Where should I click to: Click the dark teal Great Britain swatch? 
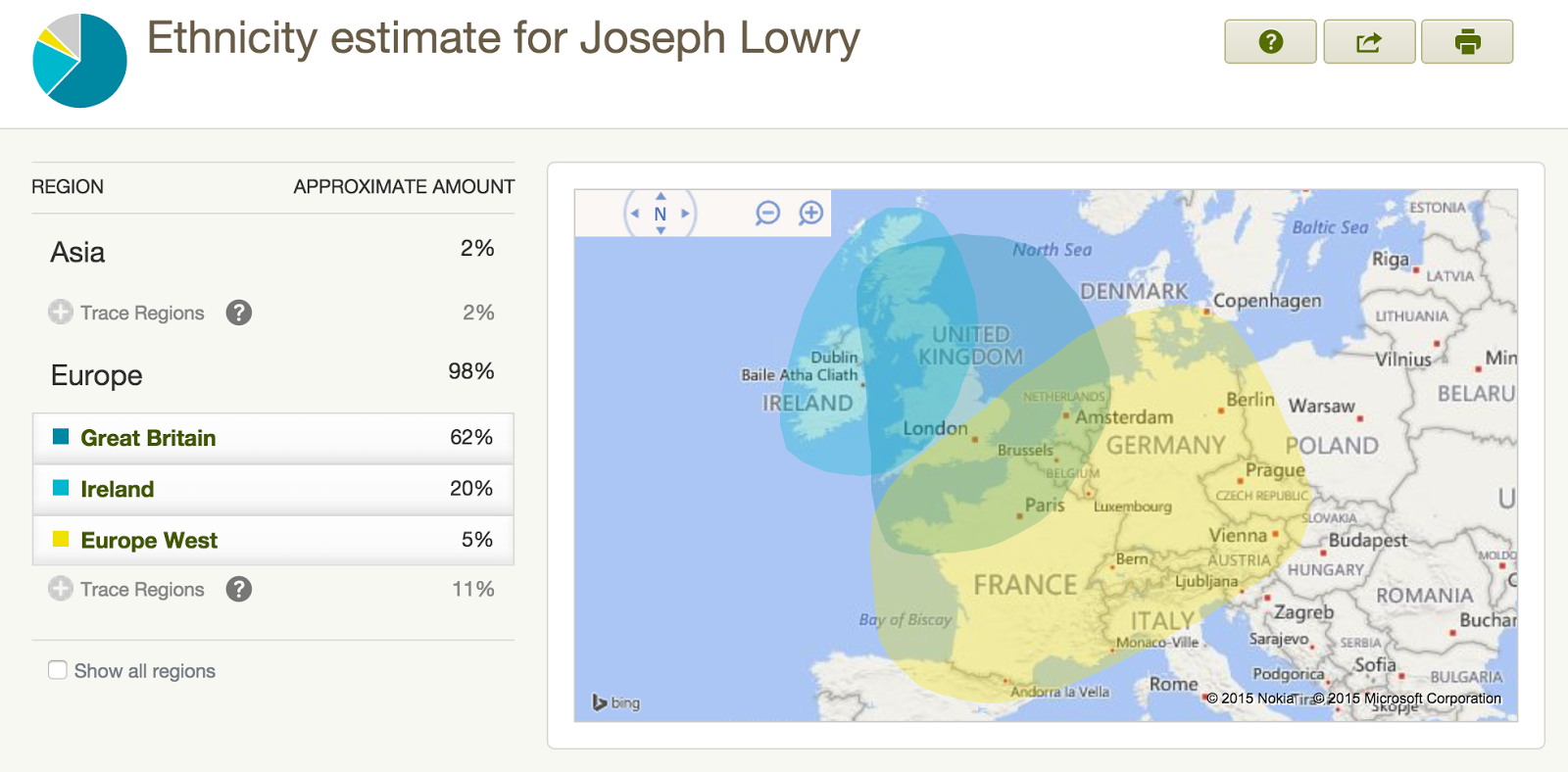click(61, 437)
